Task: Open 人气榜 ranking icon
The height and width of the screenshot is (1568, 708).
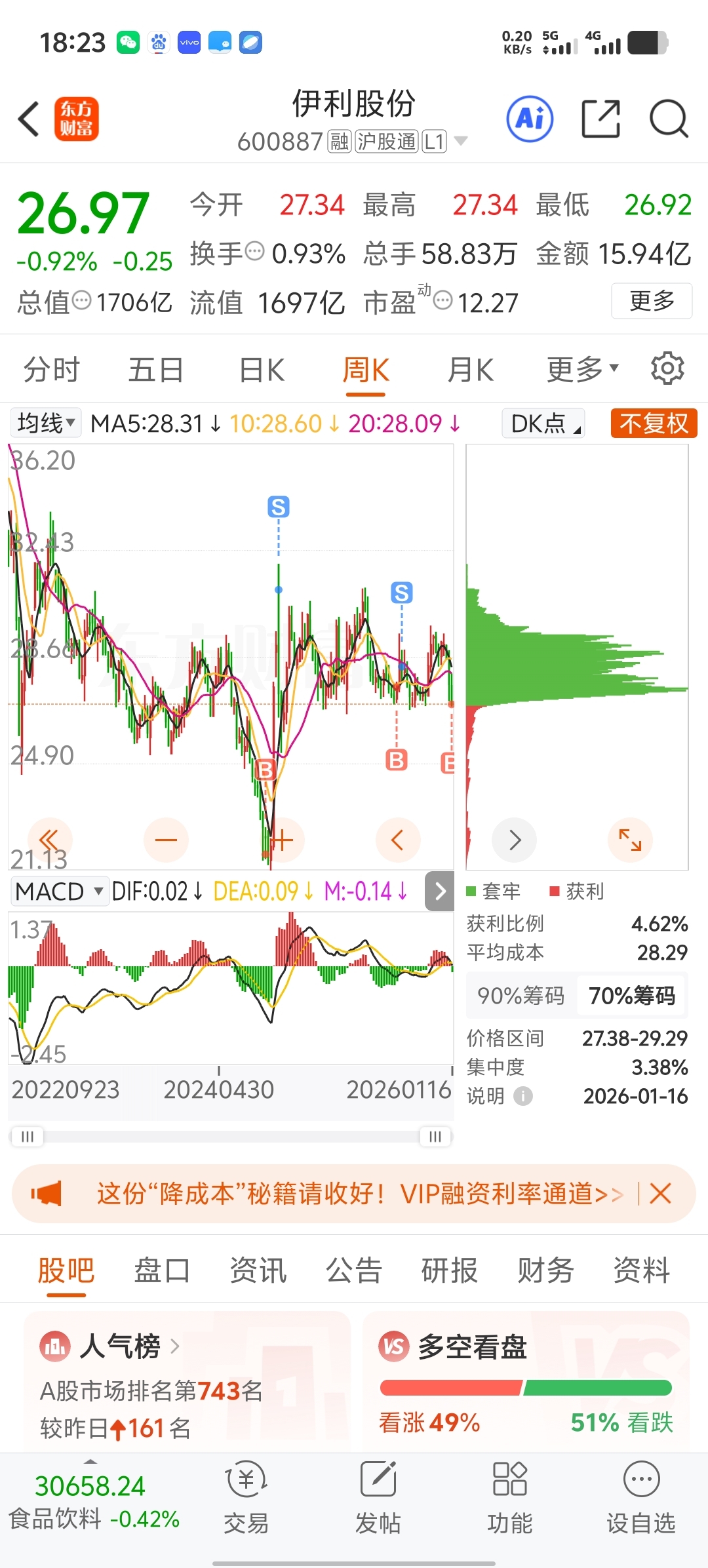Action: coord(54,1347)
